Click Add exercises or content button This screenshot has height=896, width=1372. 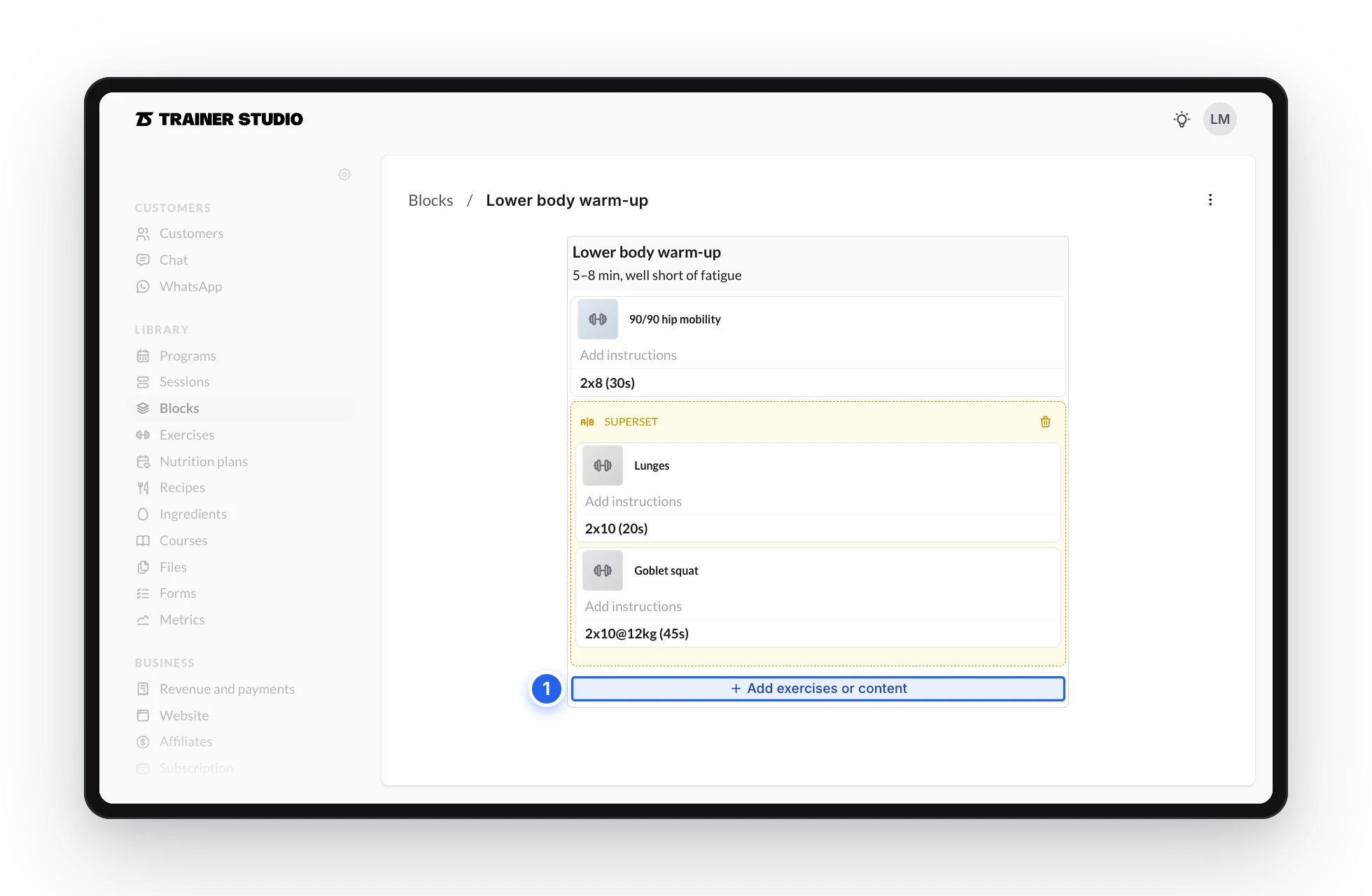click(x=818, y=689)
